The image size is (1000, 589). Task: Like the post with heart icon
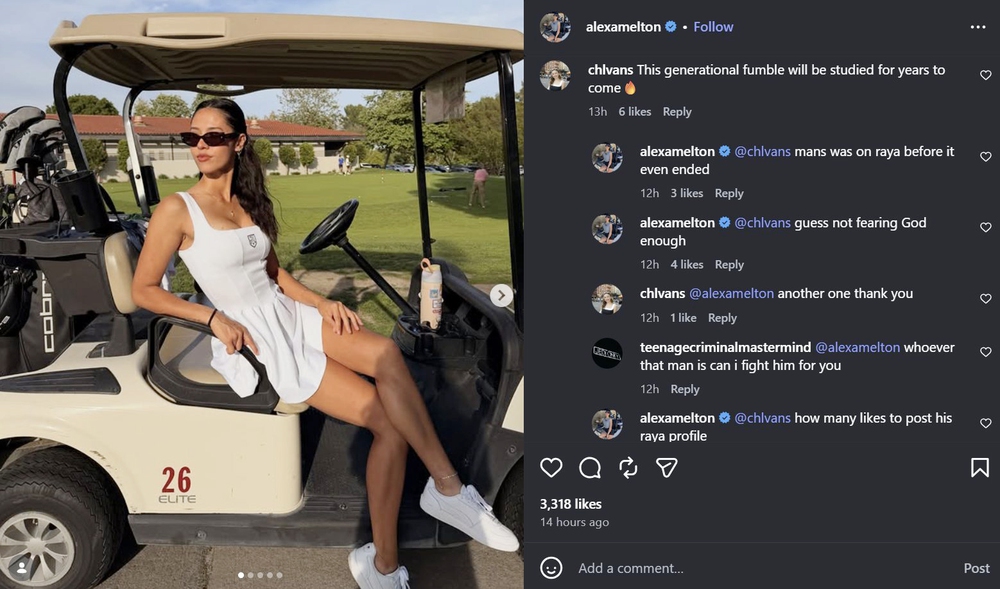pyautogui.click(x=551, y=468)
